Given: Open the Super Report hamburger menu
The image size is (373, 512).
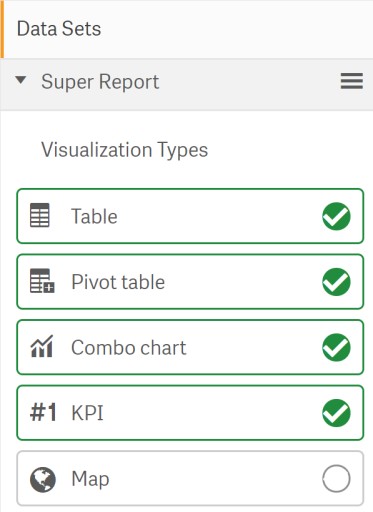Looking at the screenshot, I should pyautogui.click(x=352, y=81).
